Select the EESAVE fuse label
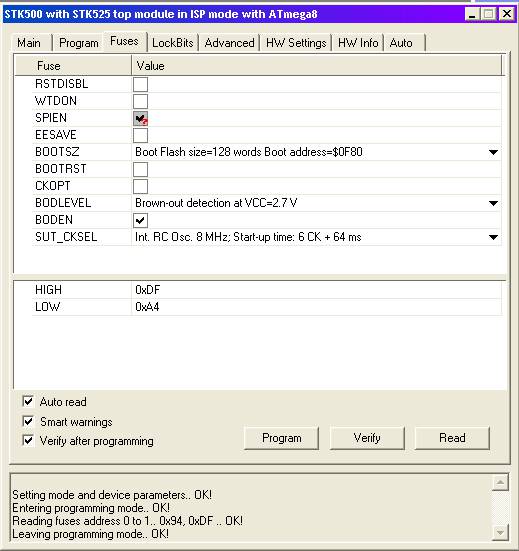Viewport: 519px width, 551px height. pos(56,135)
